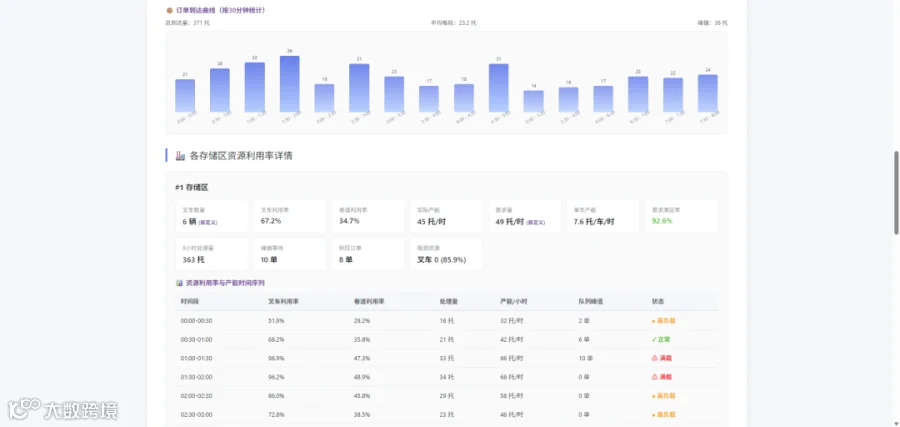Click the chart bar labeled 32
The image size is (900, 427).
click(255, 87)
